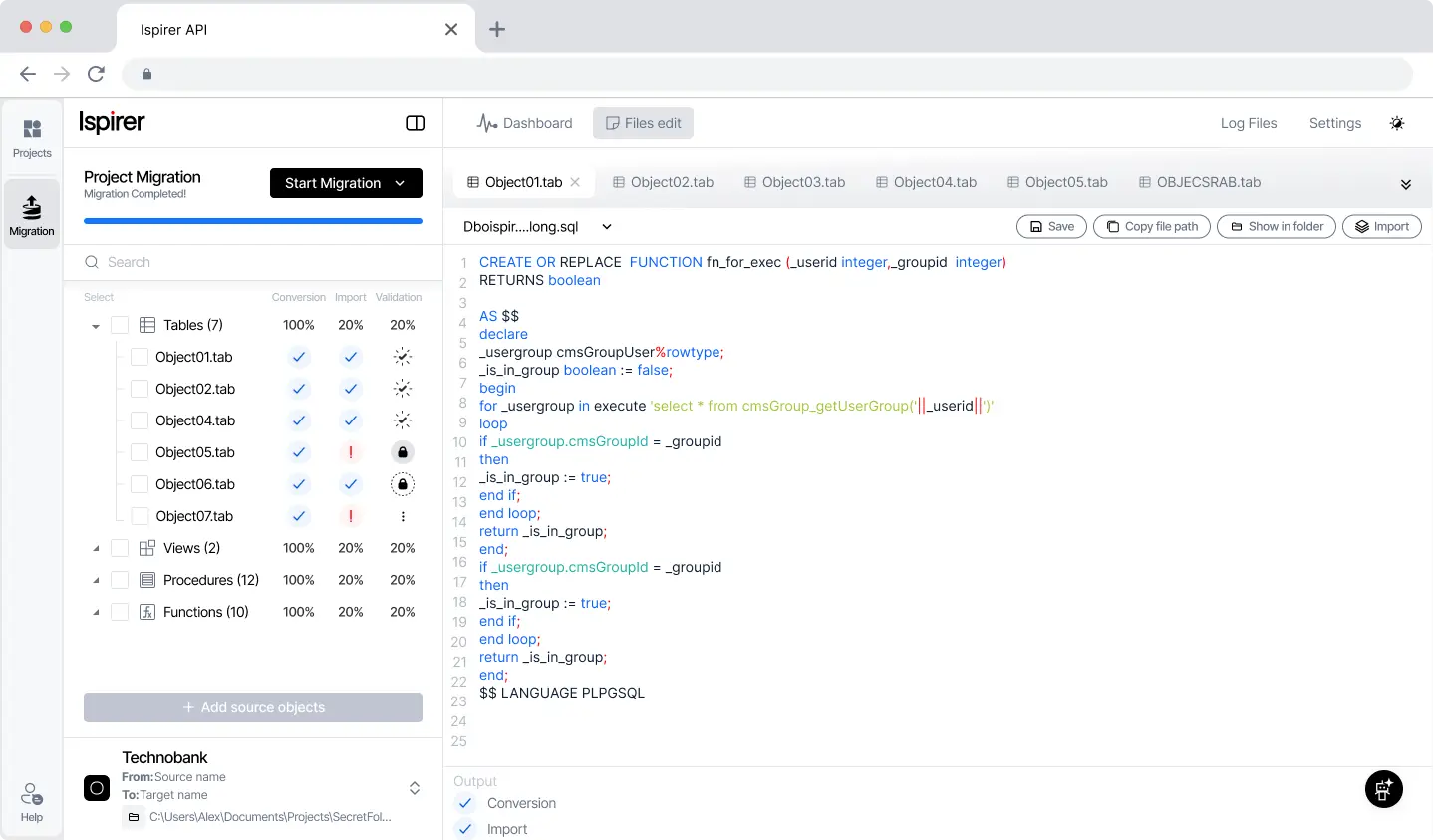Expand the Procedures tree node arrow
Viewport: 1433px width, 840px height.
coord(96,580)
